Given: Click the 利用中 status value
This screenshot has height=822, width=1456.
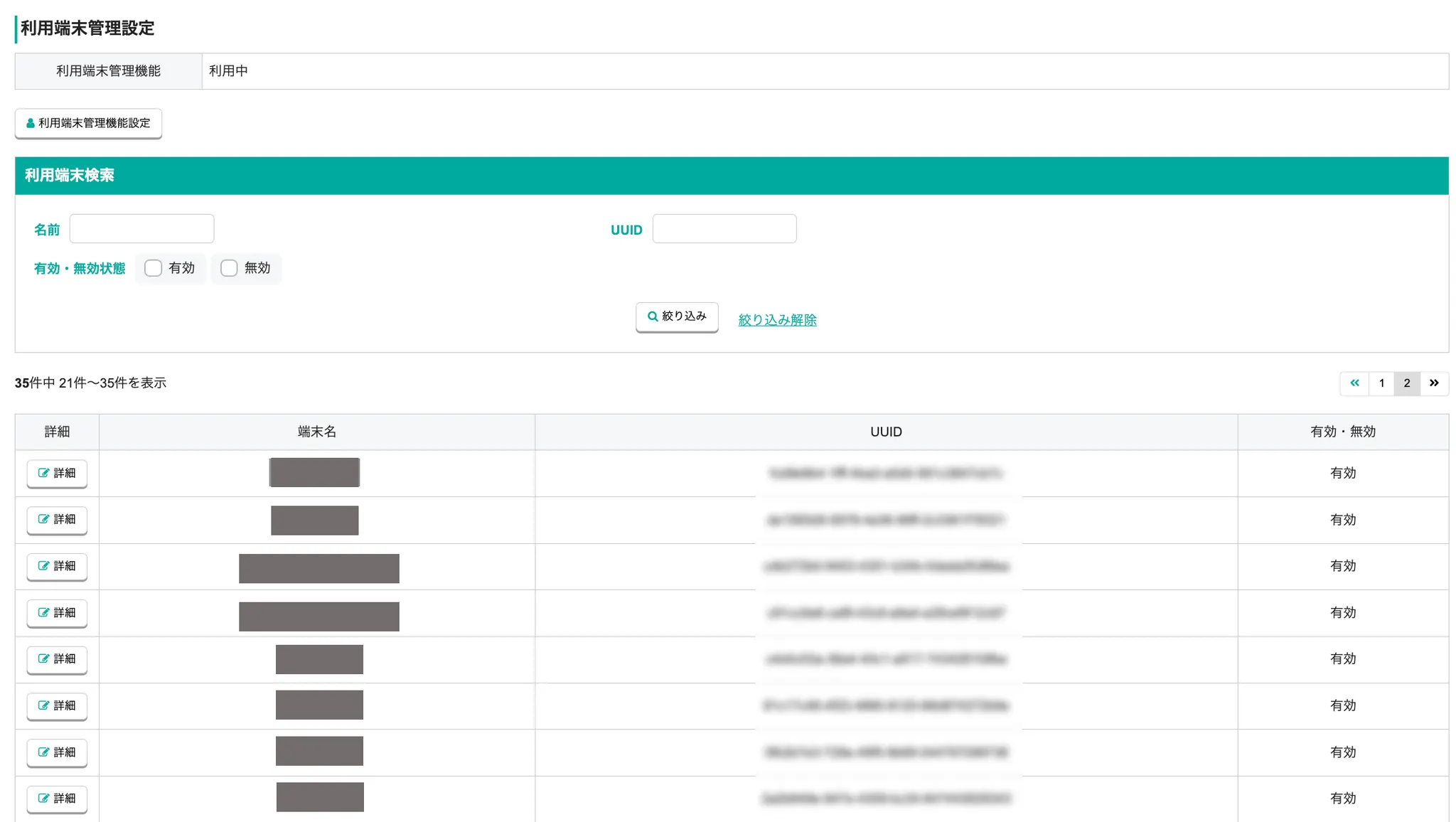Looking at the screenshot, I should point(228,71).
